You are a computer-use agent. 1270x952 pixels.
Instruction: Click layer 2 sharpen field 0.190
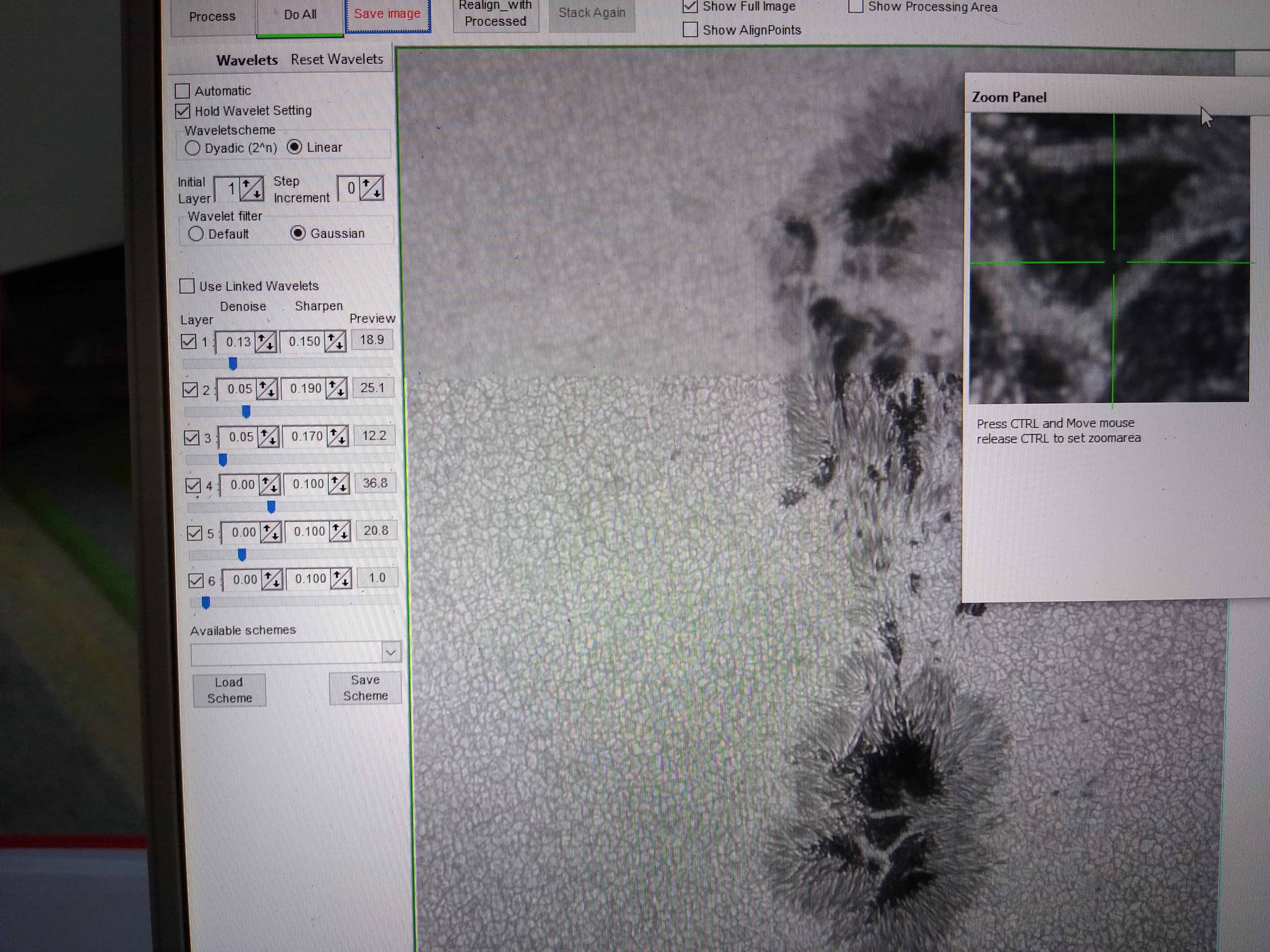(x=304, y=389)
